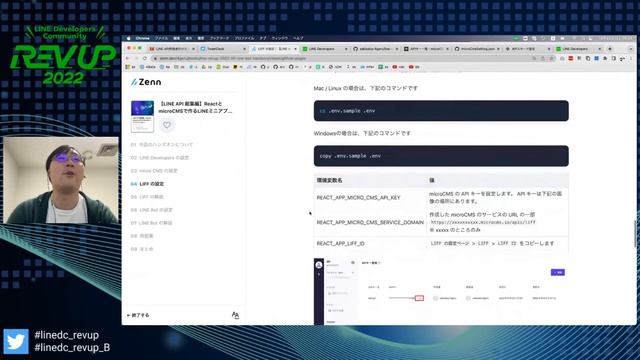Open chapter 09 まとめ
The height and width of the screenshot is (360, 640).
(x=142, y=249)
